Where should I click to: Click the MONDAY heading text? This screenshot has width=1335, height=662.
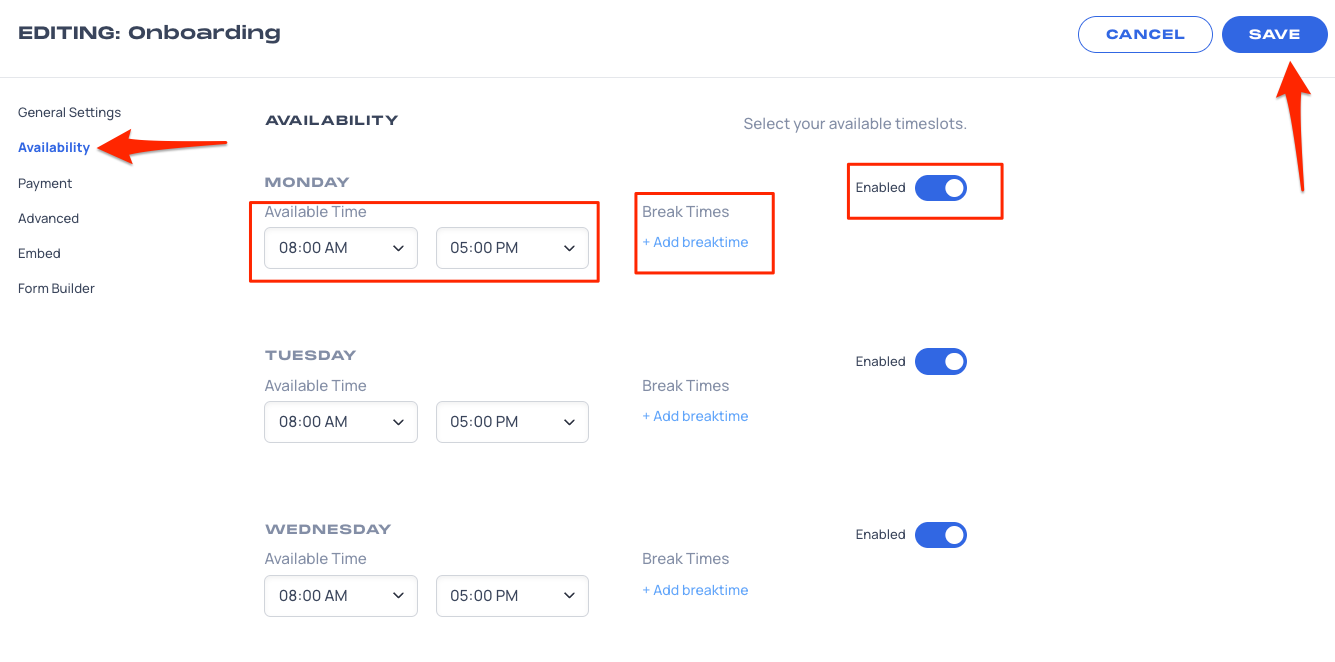click(307, 182)
